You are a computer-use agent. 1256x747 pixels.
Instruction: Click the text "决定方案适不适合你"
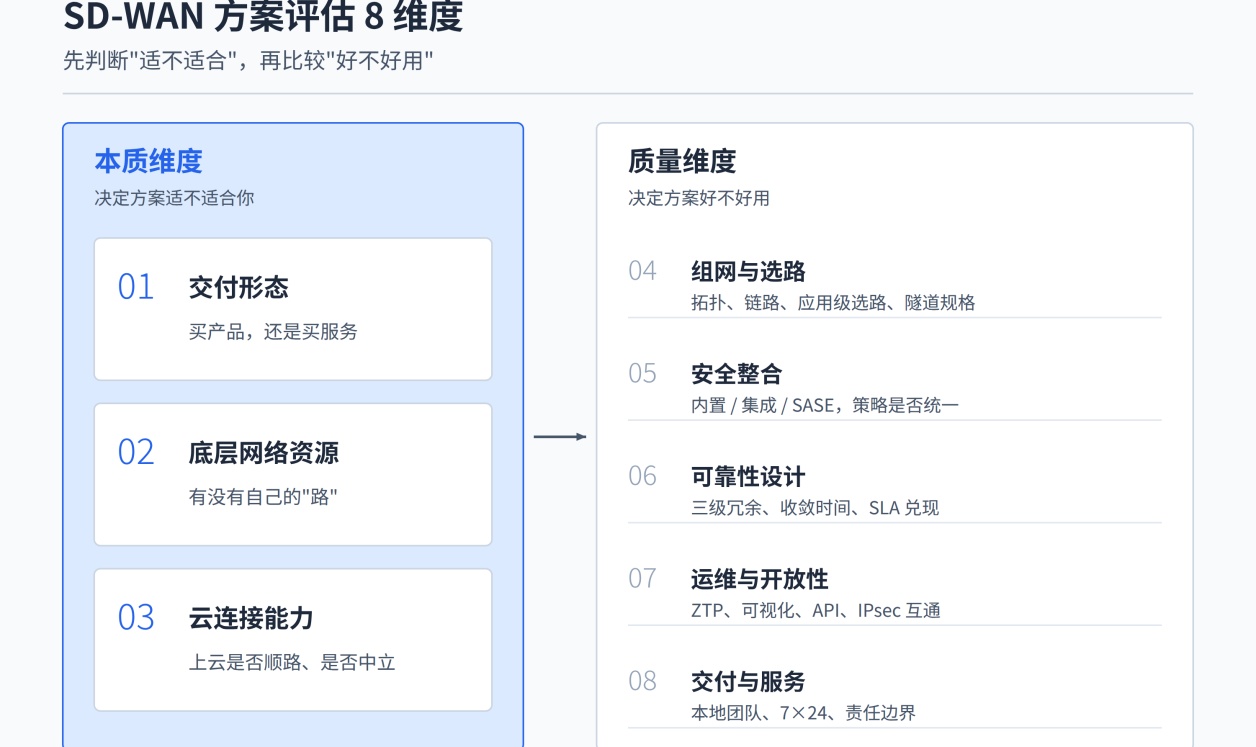[x=174, y=198]
